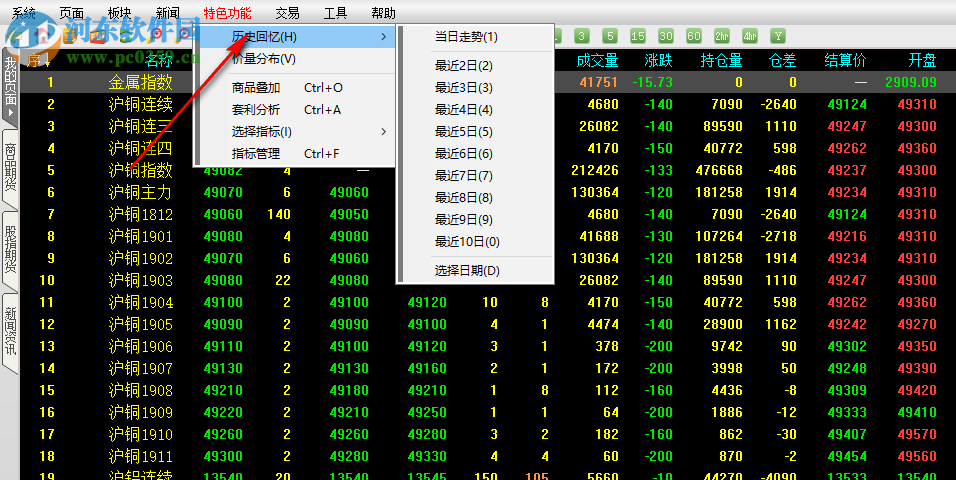The image size is (956, 480).
Task: Select the 沪铜1910 contract row
Action: (x=488, y=434)
